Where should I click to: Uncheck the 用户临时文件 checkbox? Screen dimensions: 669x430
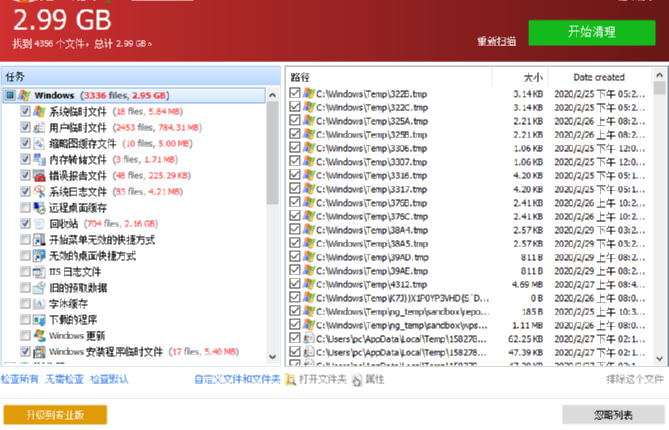[x=25, y=128]
